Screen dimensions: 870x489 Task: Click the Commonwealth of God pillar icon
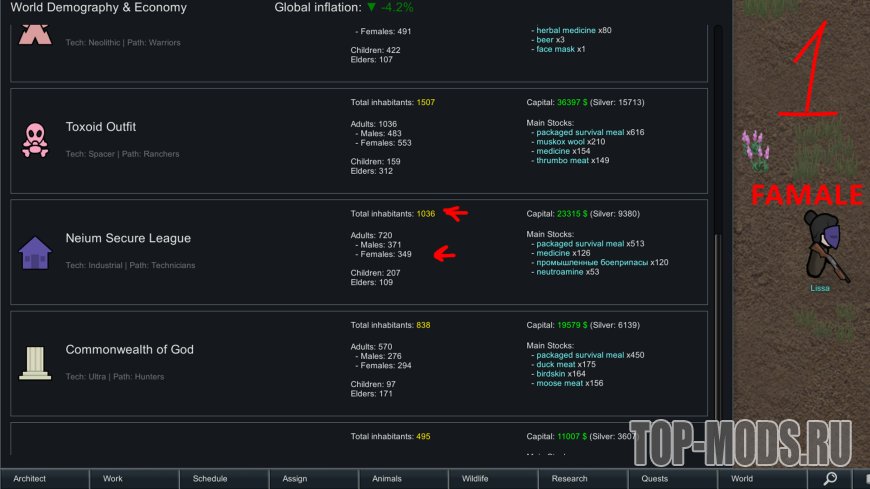tap(35, 363)
